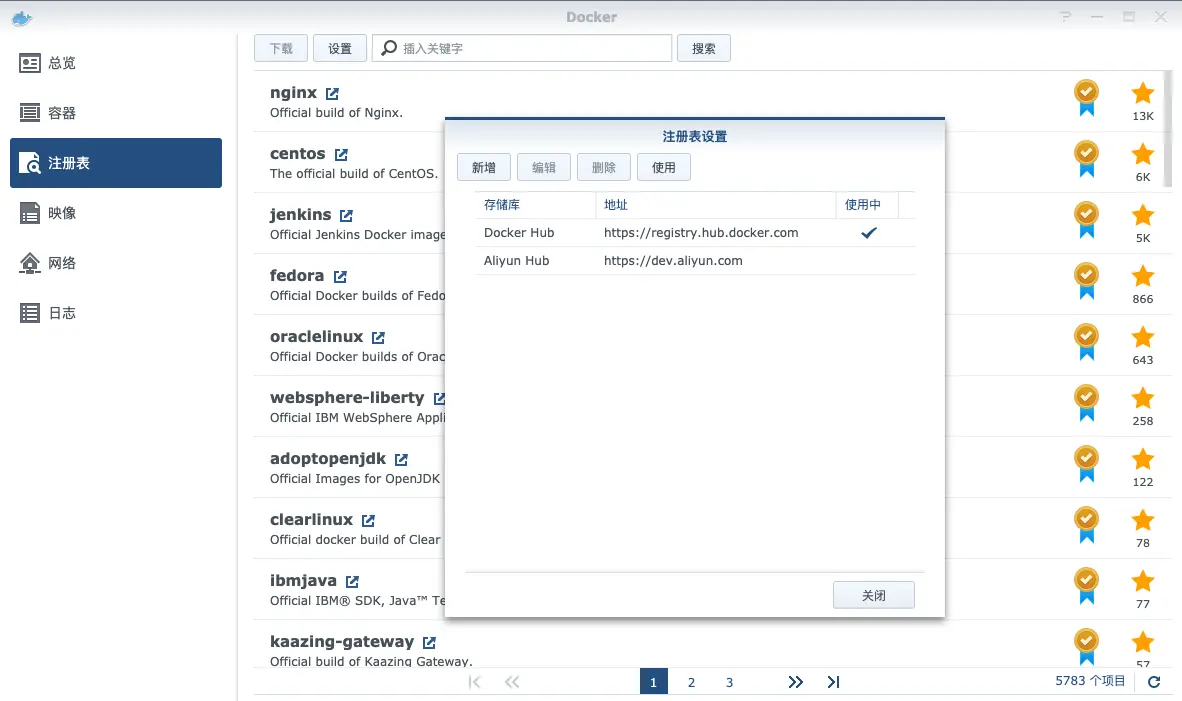Jump forward with double chevron pagination icon

pyautogui.click(x=795, y=682)
